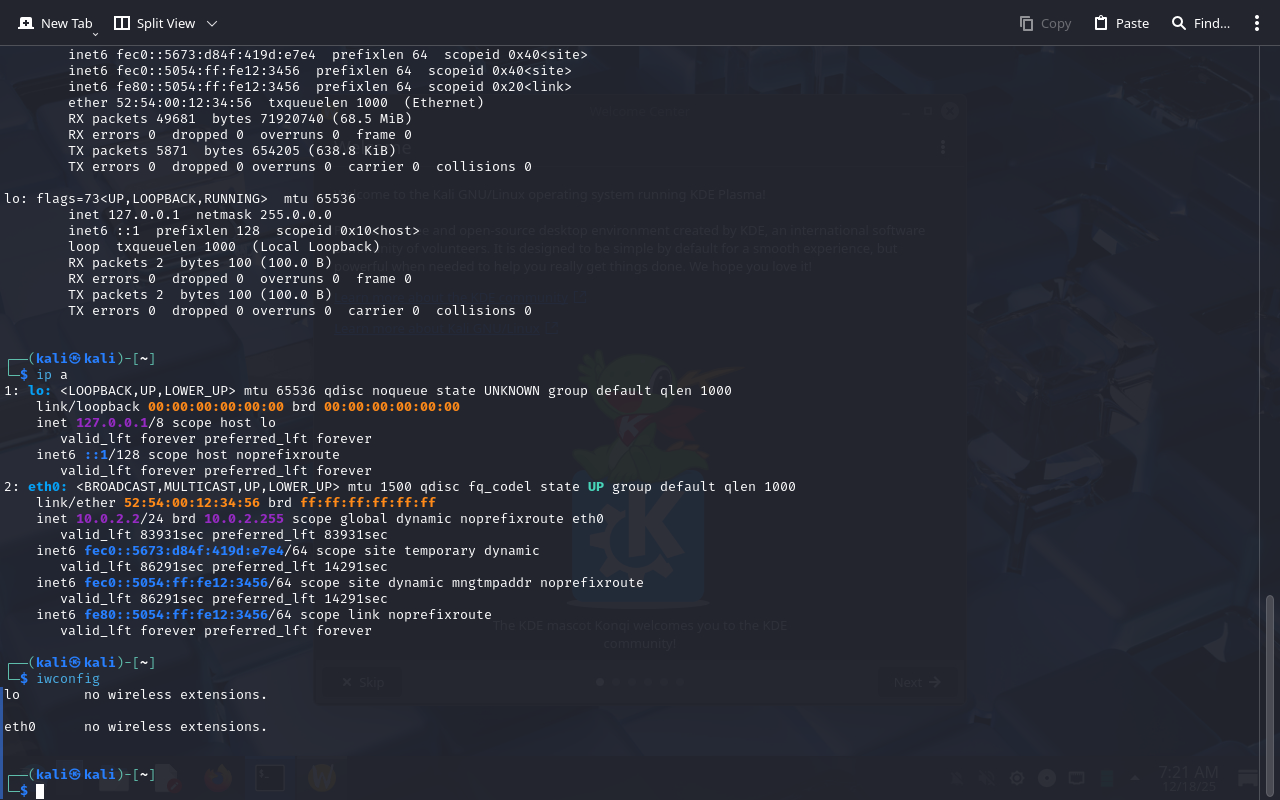The image size is (1280, 800).
Task: Click the Copy toolbar button
Action: click(x=1045, y=23)
